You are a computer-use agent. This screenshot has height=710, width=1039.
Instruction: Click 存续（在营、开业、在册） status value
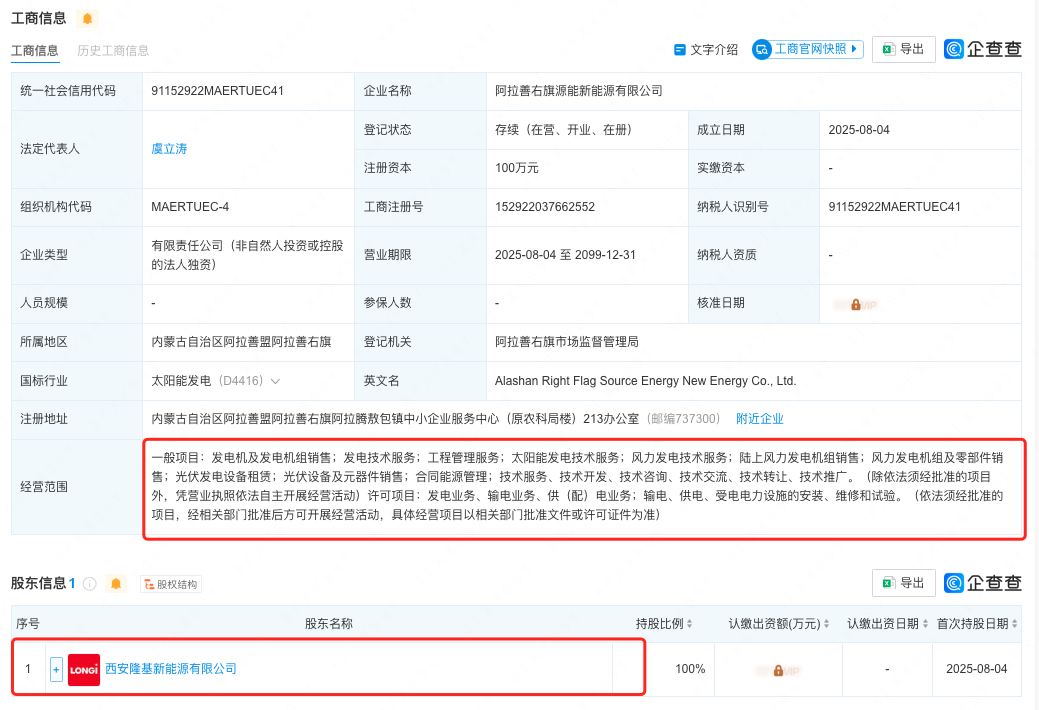566,130
